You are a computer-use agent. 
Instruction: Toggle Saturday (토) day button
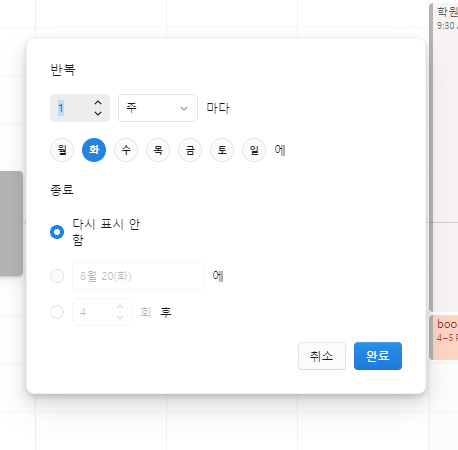click(x=222, y=150)
